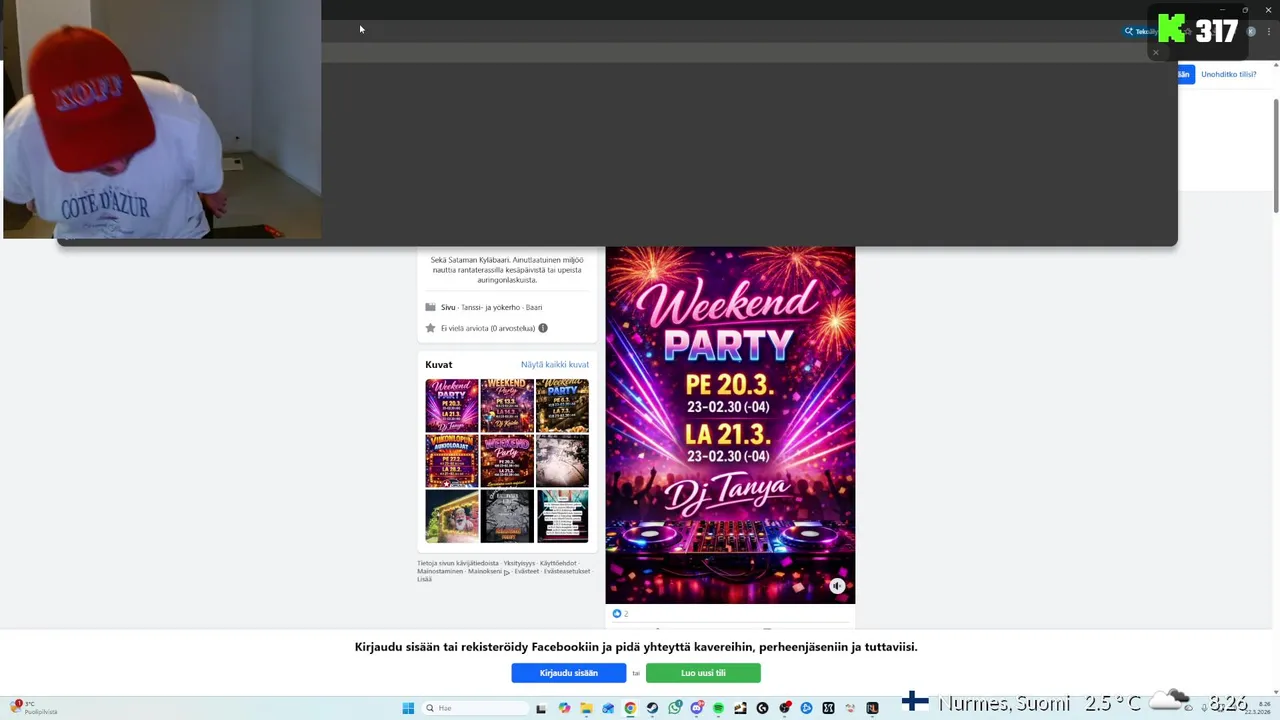Screen dimensions: 1280x720
Task: Open the Viikonlopun aukioloajat photo thumbnail
Action: pyautogui.click(x=452, y=460)
